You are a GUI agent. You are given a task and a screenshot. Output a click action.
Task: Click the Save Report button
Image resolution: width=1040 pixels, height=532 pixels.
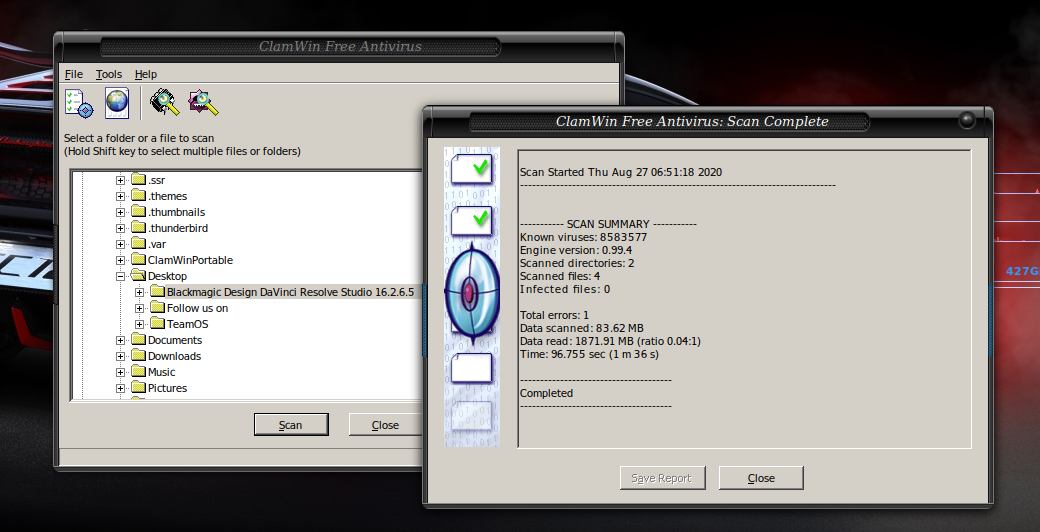tap(662, 478)
